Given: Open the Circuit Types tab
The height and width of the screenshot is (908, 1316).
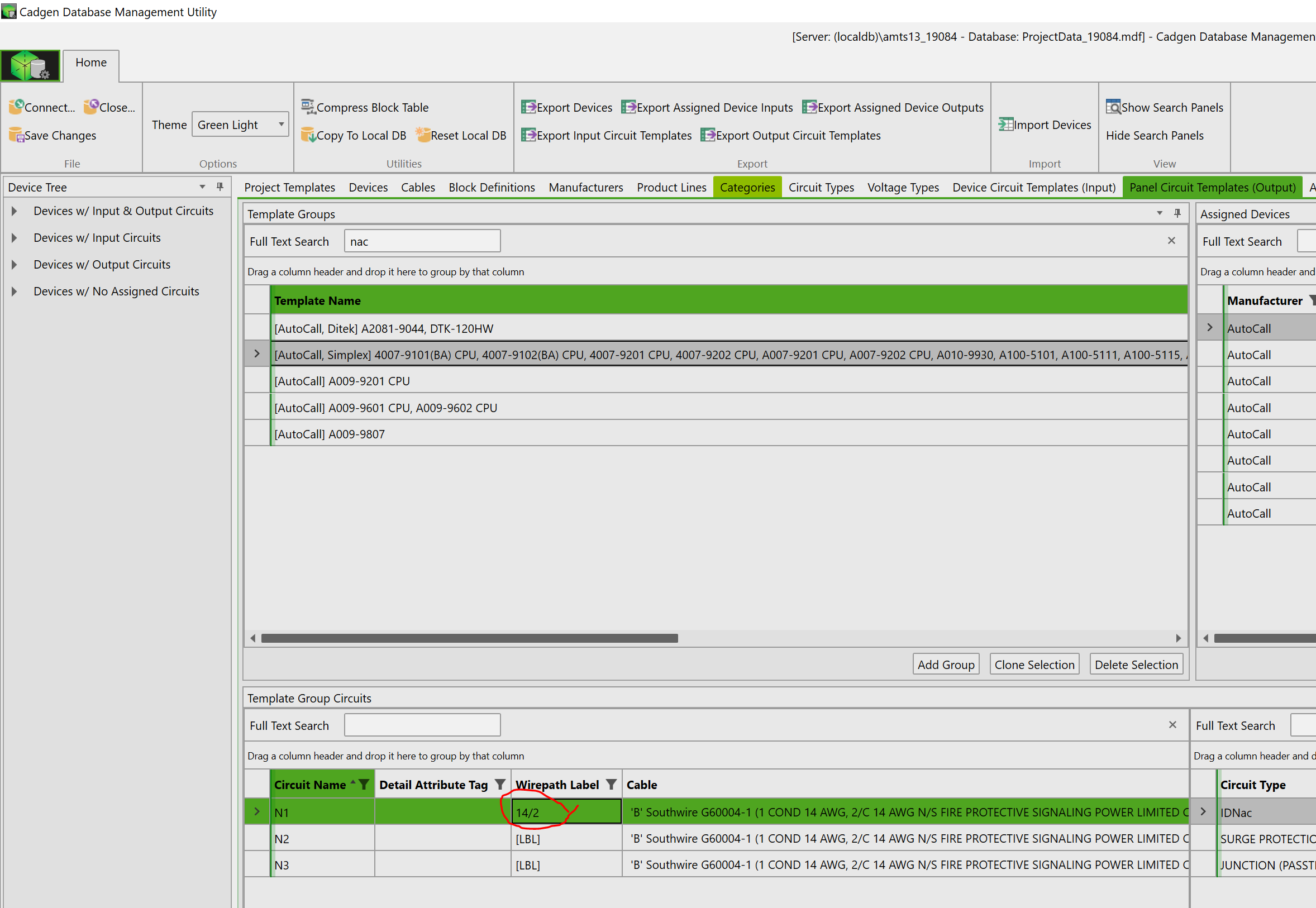Looking at the screenshot, I should point(821,187).
